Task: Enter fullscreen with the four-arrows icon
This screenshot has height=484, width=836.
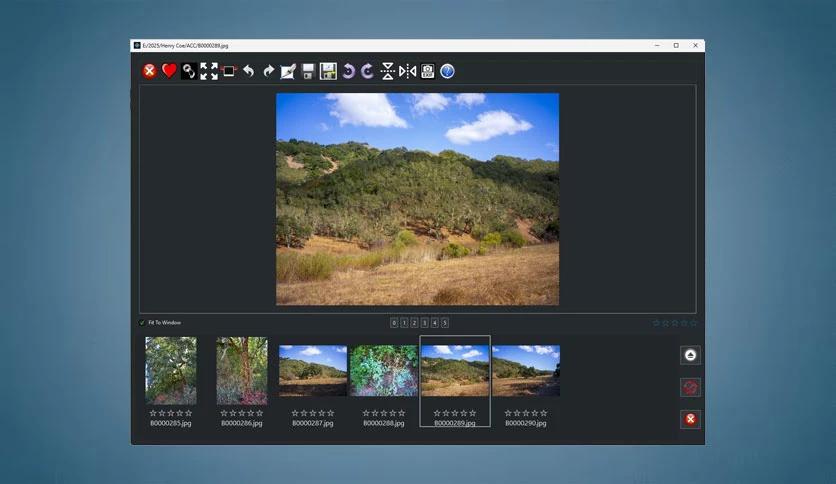Action: 209,71
